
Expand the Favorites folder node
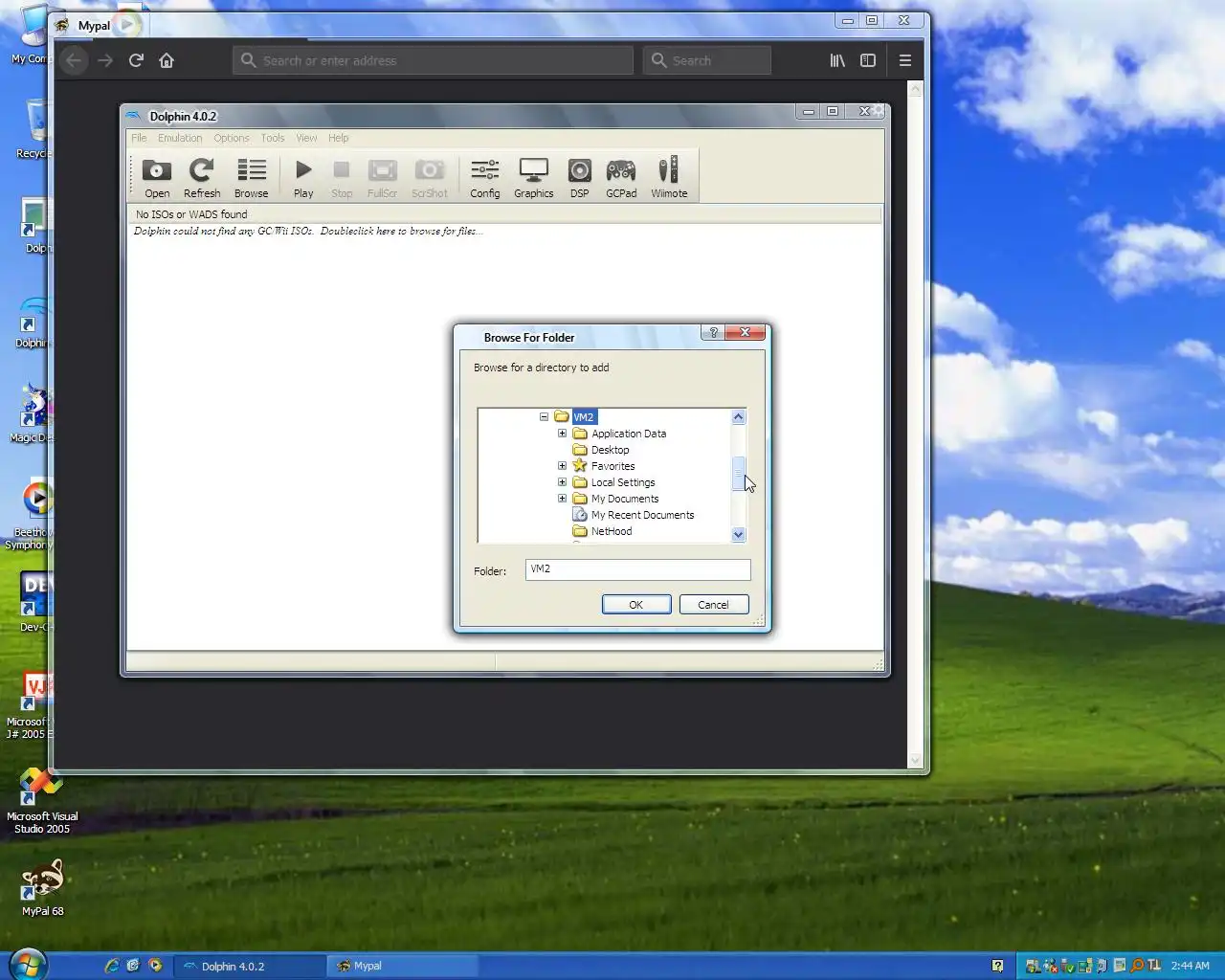pyautogui.click(x=562, y=465)
